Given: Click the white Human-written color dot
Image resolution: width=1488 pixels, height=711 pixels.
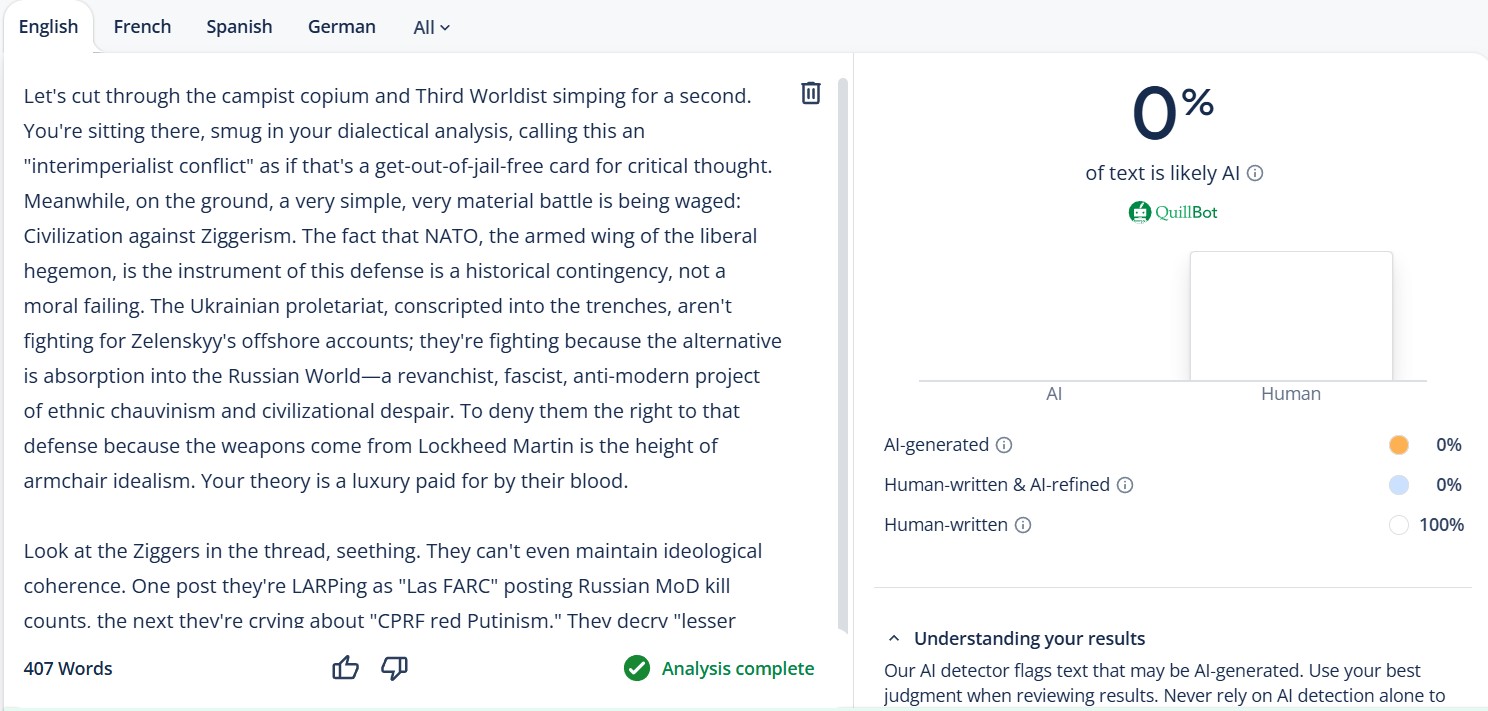Looking at the screenshot, I should tap(1398, 525).
